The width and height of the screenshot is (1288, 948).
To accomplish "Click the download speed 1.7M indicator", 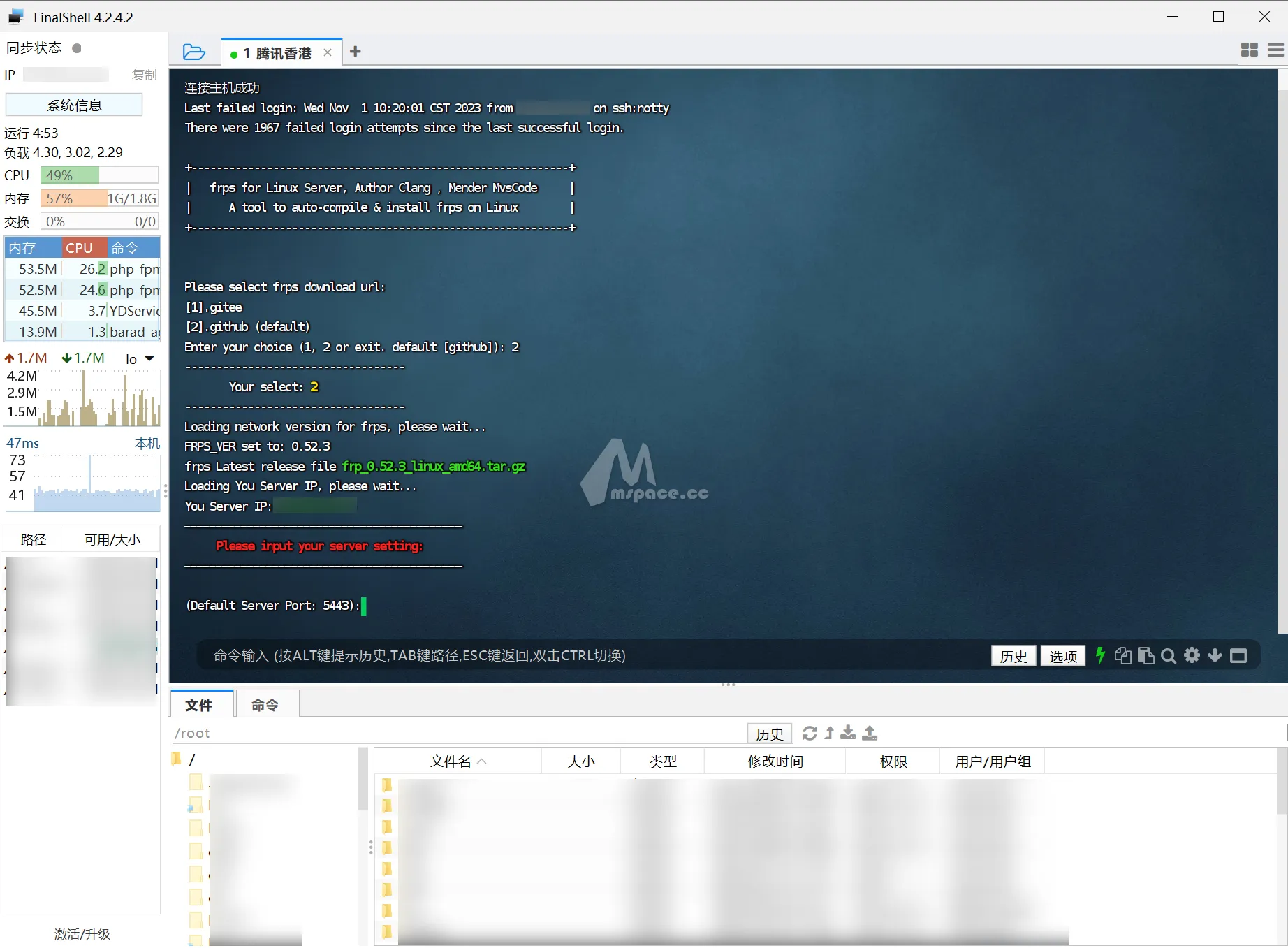I will (83, 358).
